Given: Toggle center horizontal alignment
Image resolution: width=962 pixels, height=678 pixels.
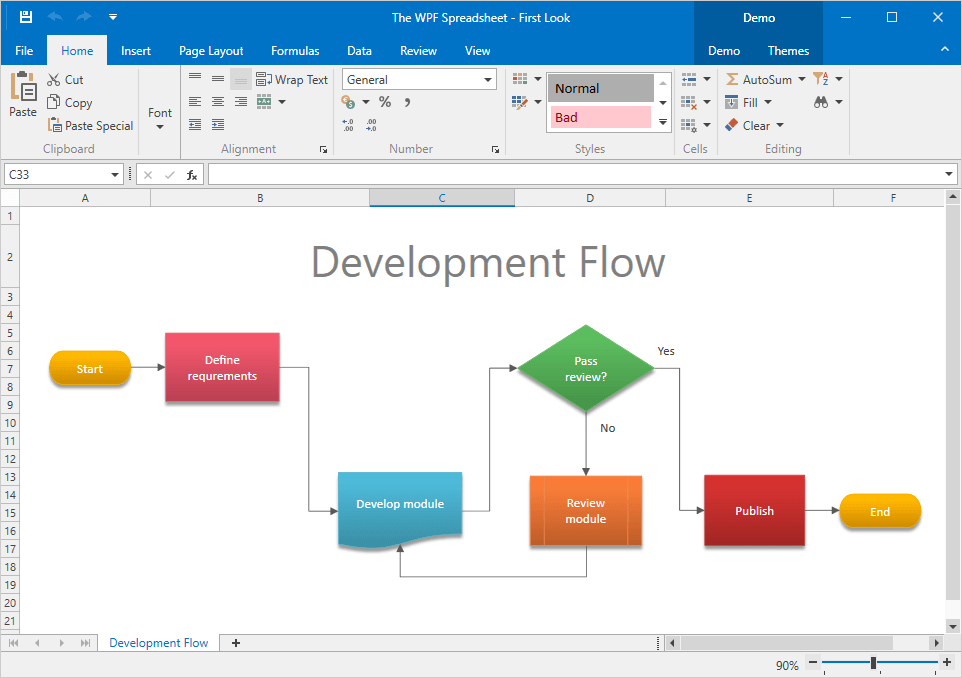Looking at the screenshot, I should (x=218, y=102).
